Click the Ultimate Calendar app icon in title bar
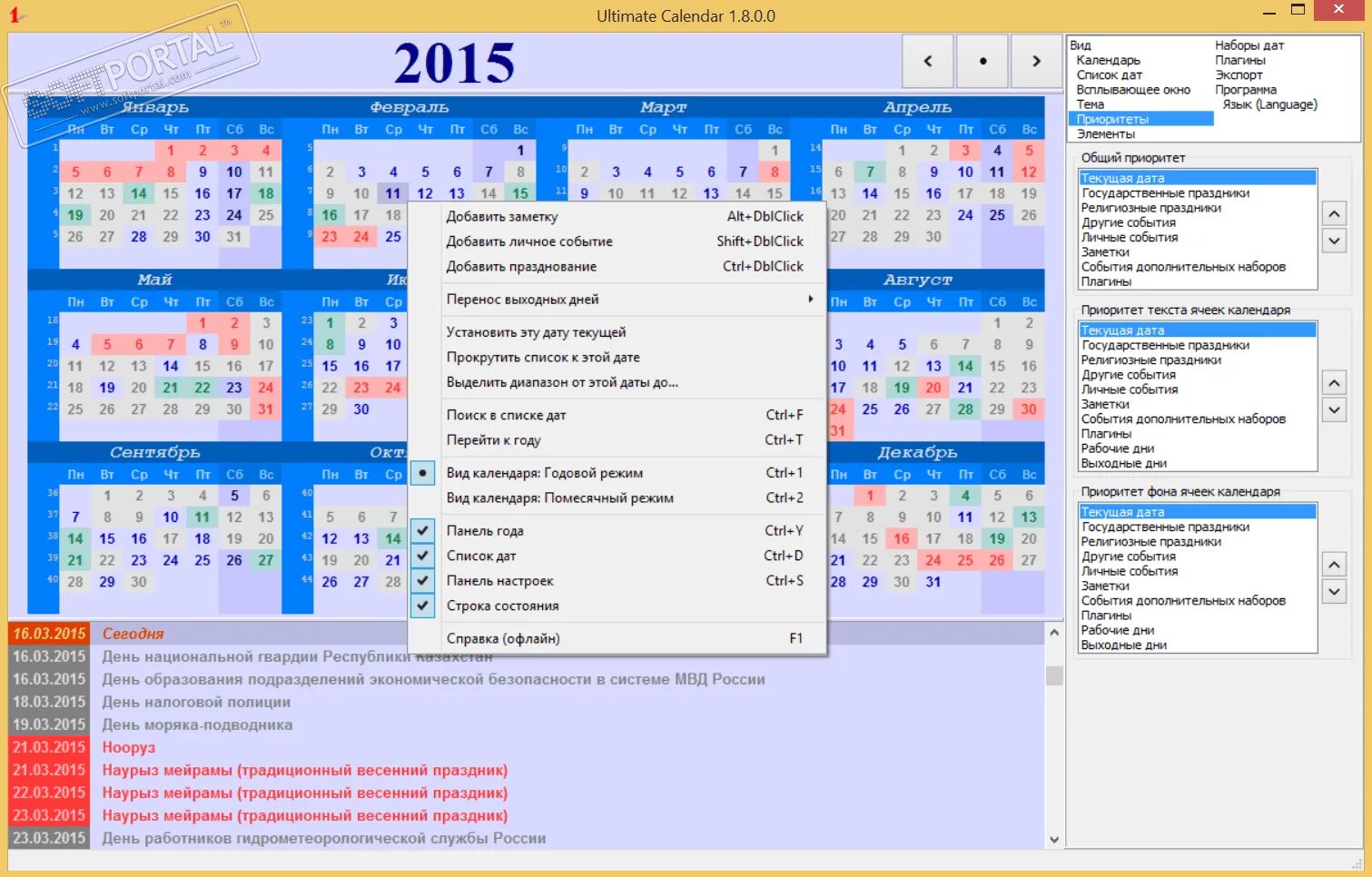Viewport: 1372px width, 877px height. coord(15,15)
